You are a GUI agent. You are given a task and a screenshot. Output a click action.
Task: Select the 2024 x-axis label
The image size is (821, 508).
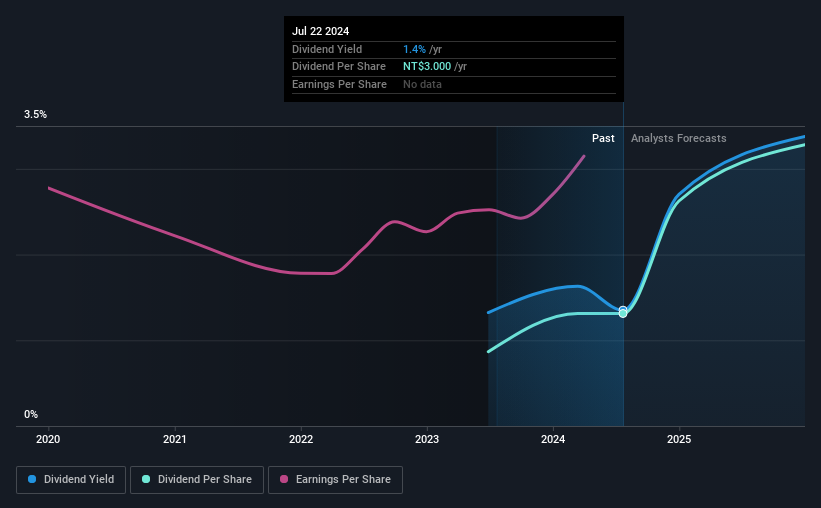(x=553, y=439)
